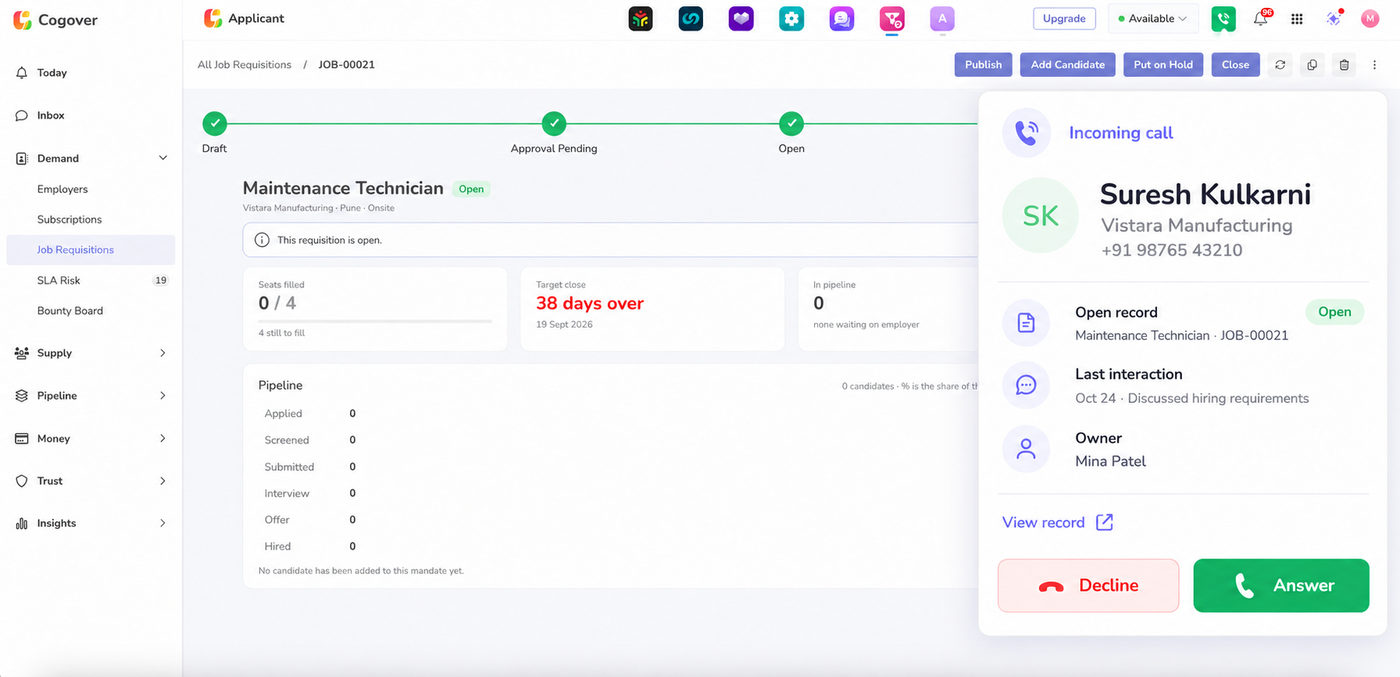Image resolution: width=1400 pixels, height=677 pixels.
Task: Answer the incoming call
Action: (x=1281, y=586)
